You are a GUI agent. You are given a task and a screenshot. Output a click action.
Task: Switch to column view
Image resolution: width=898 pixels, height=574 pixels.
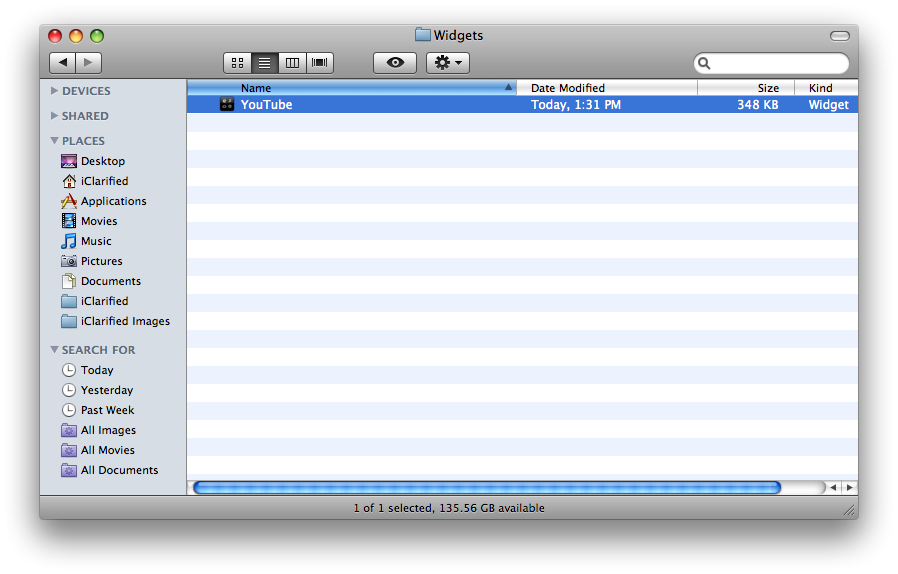292,62
